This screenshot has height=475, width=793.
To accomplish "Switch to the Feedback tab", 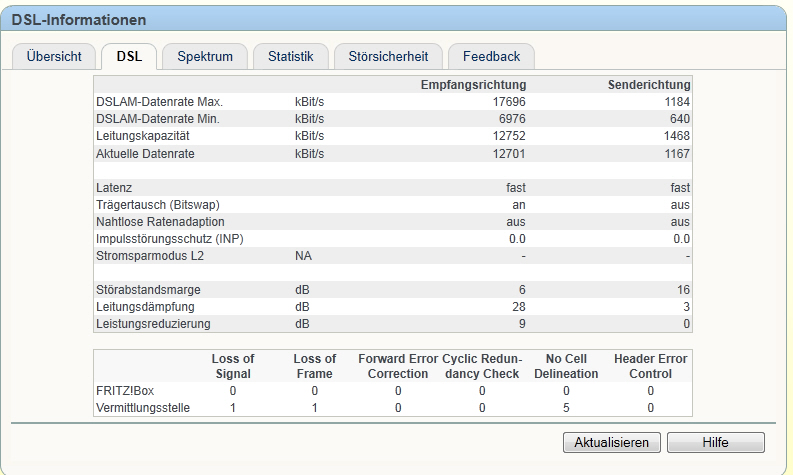I will point(492,56).
